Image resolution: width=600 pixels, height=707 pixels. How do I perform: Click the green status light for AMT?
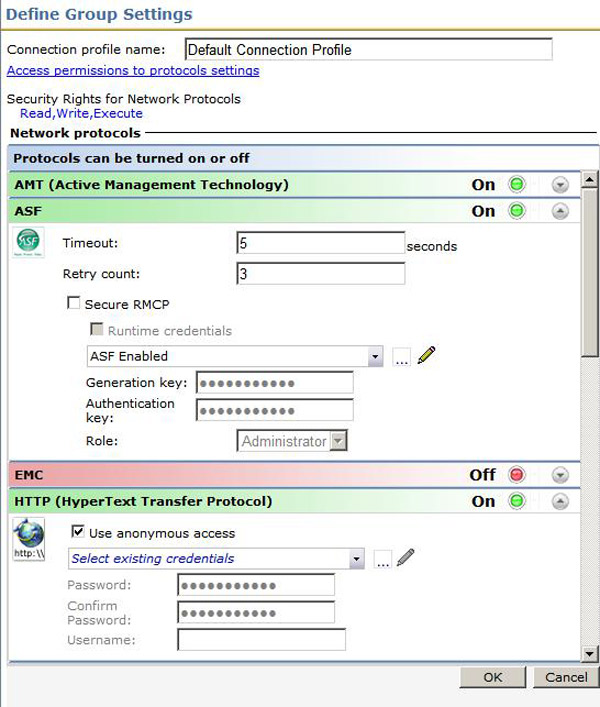pyautogui.click(x=517, y=185)
